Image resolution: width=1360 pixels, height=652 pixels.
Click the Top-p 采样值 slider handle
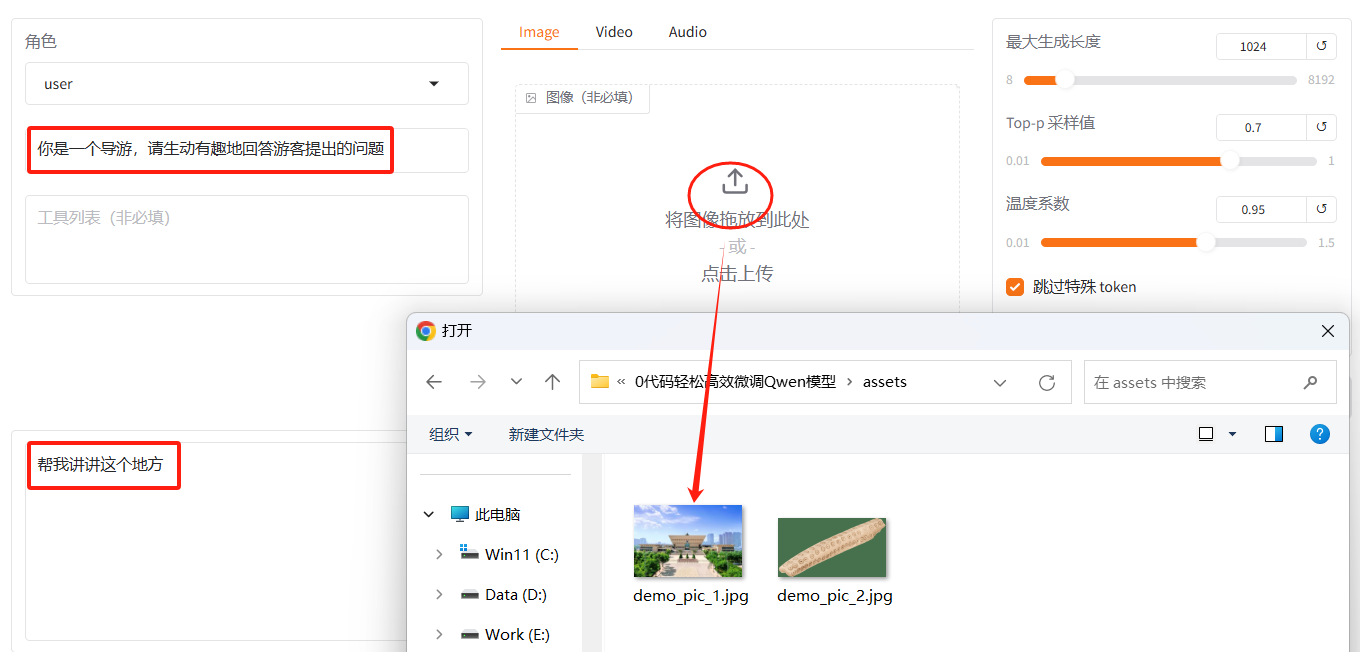point(1229,161)
